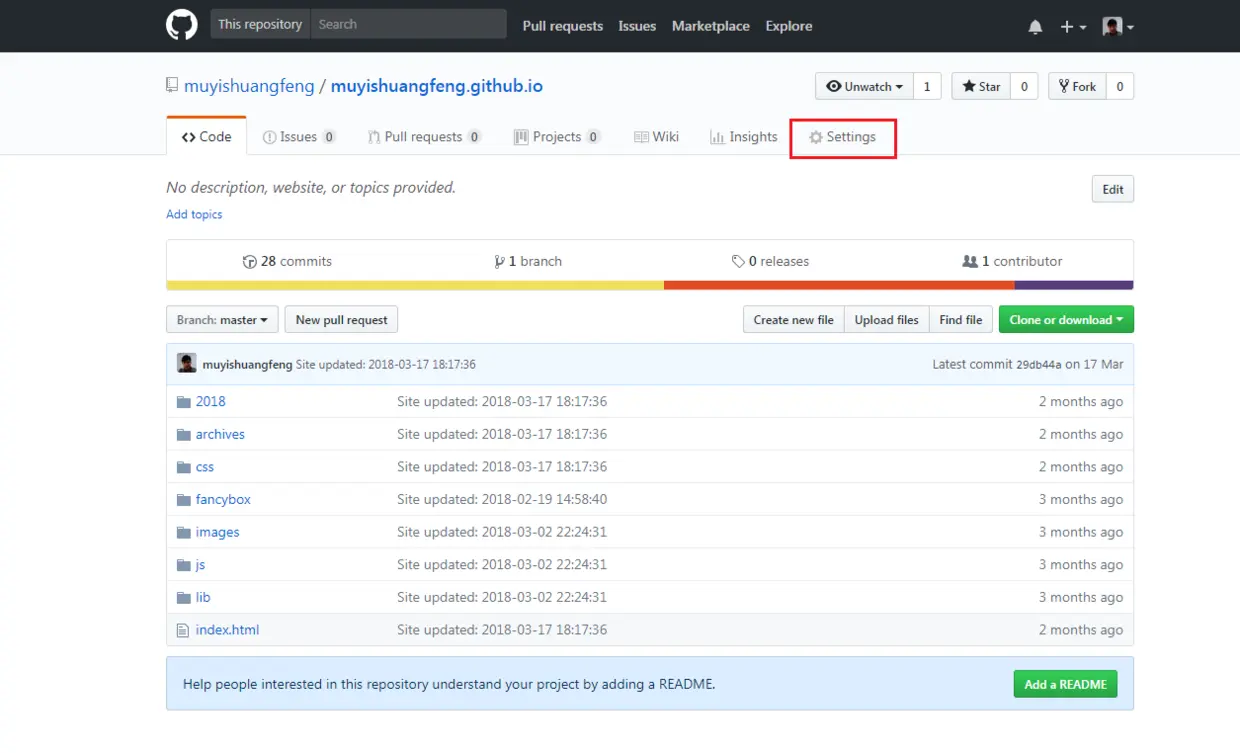View the 1 contributor link
Viewport: 1240px width, 753px height.
click(x=1012, y=261)
